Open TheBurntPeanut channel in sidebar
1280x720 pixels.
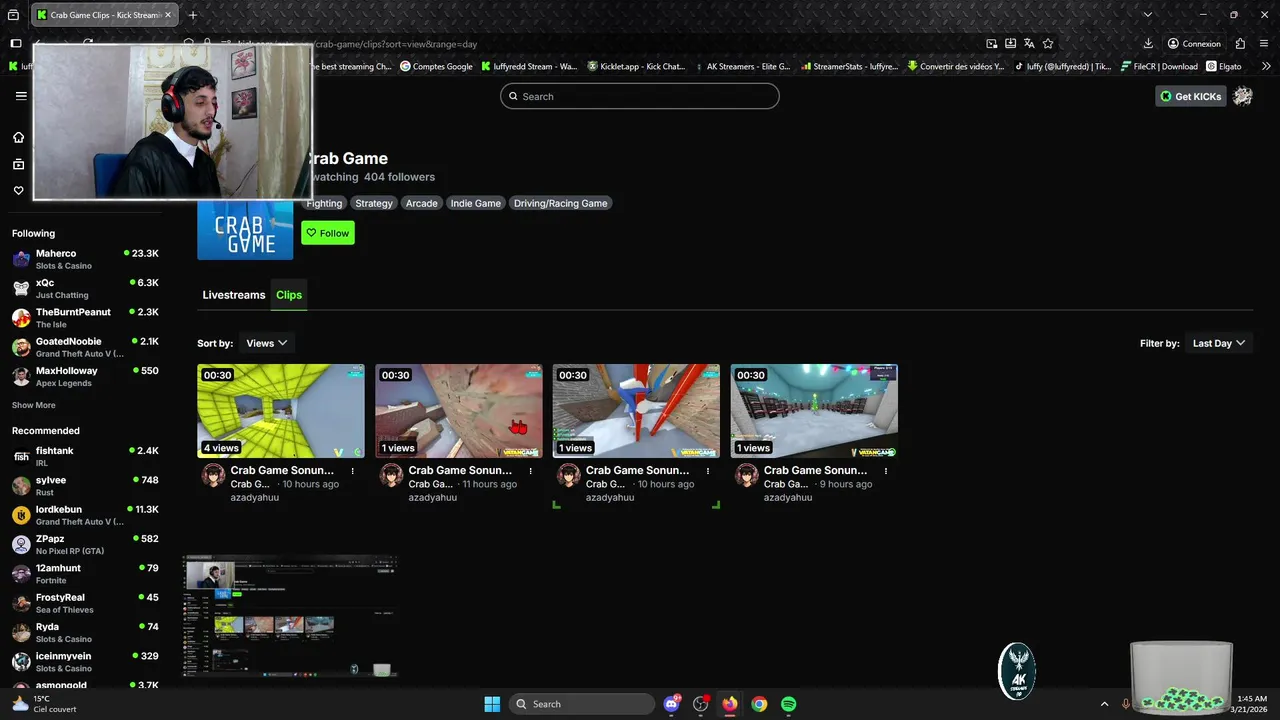[x=85, y=318]
